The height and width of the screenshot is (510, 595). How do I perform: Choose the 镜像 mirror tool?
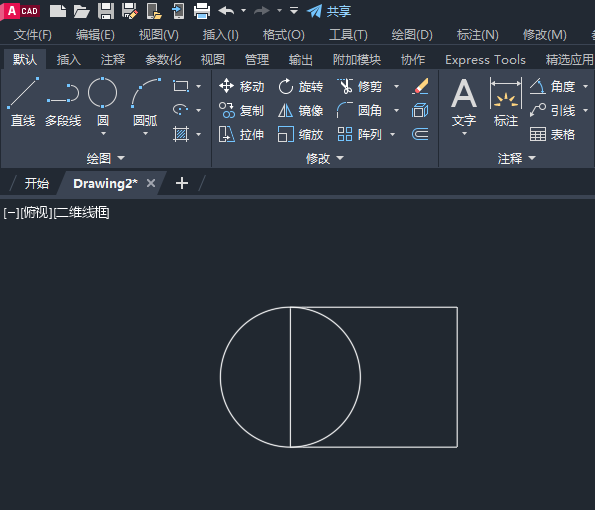(x=301, y=111)
